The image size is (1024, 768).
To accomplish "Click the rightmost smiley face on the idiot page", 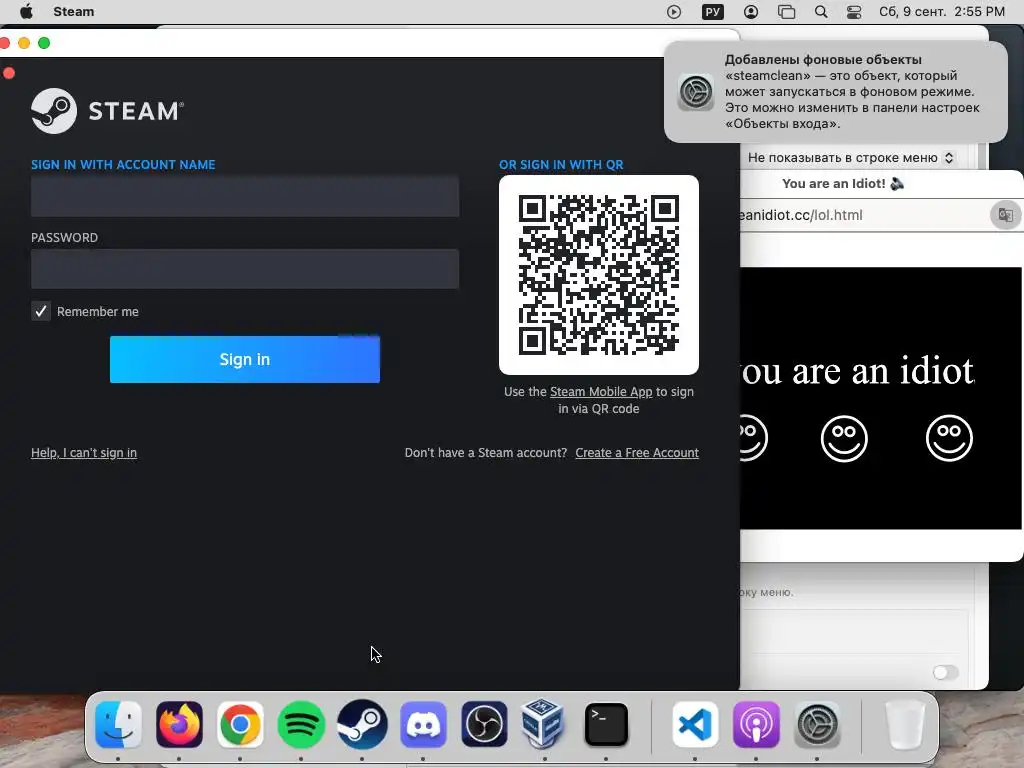I will pos(950,438).
